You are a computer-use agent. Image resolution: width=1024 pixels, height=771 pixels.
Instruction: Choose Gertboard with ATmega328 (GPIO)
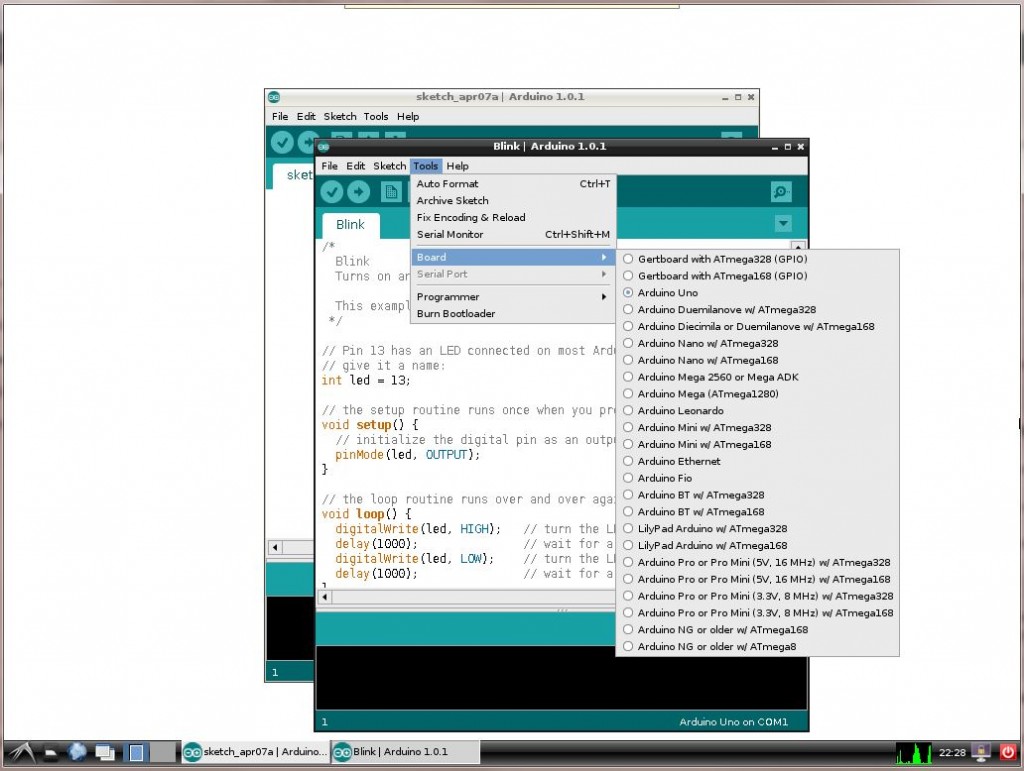[722, 259]
